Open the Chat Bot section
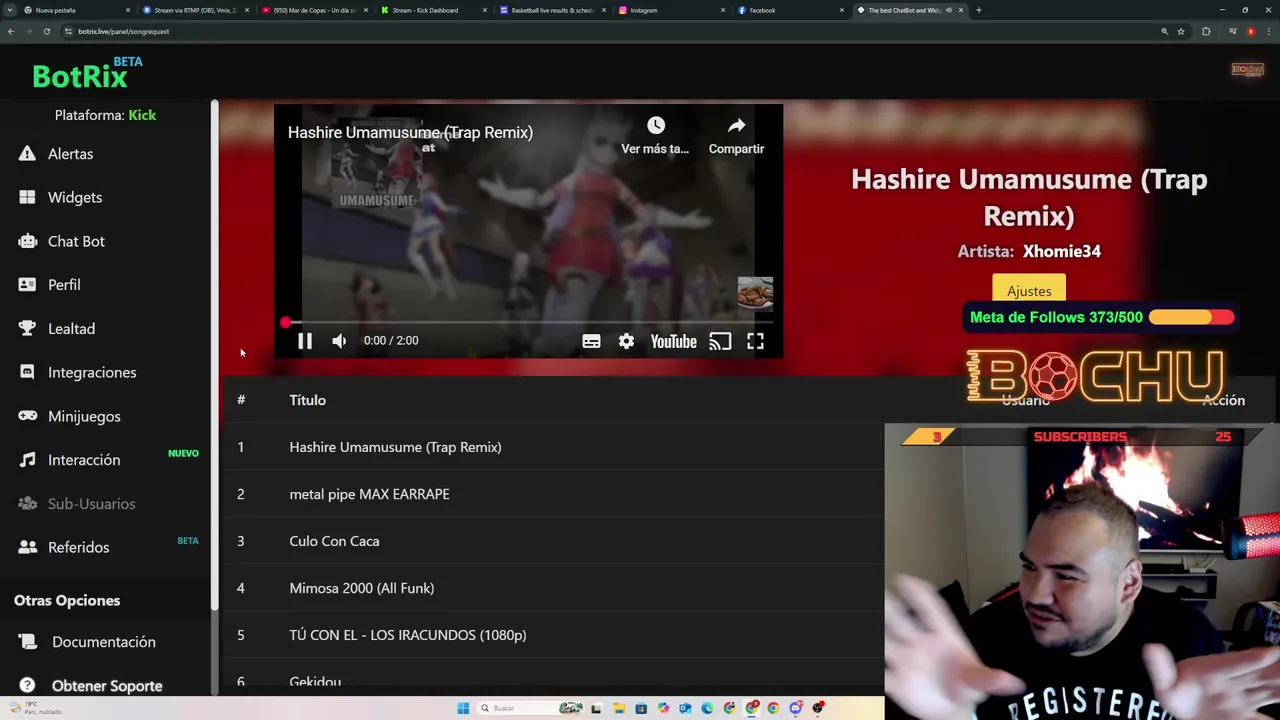Image resolution: width=1280 pixels, height=720 pixels. click(76, 241)
